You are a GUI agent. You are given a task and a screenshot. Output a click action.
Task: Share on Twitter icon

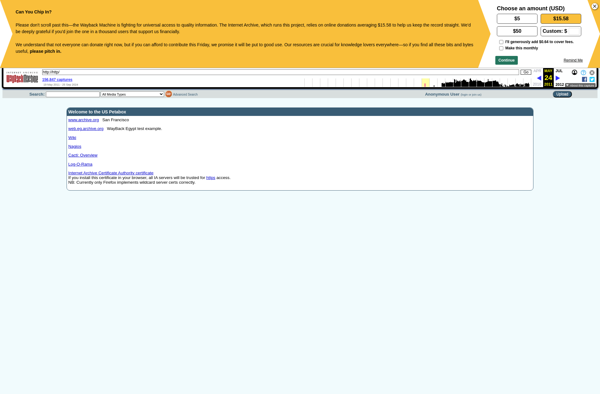592,80
